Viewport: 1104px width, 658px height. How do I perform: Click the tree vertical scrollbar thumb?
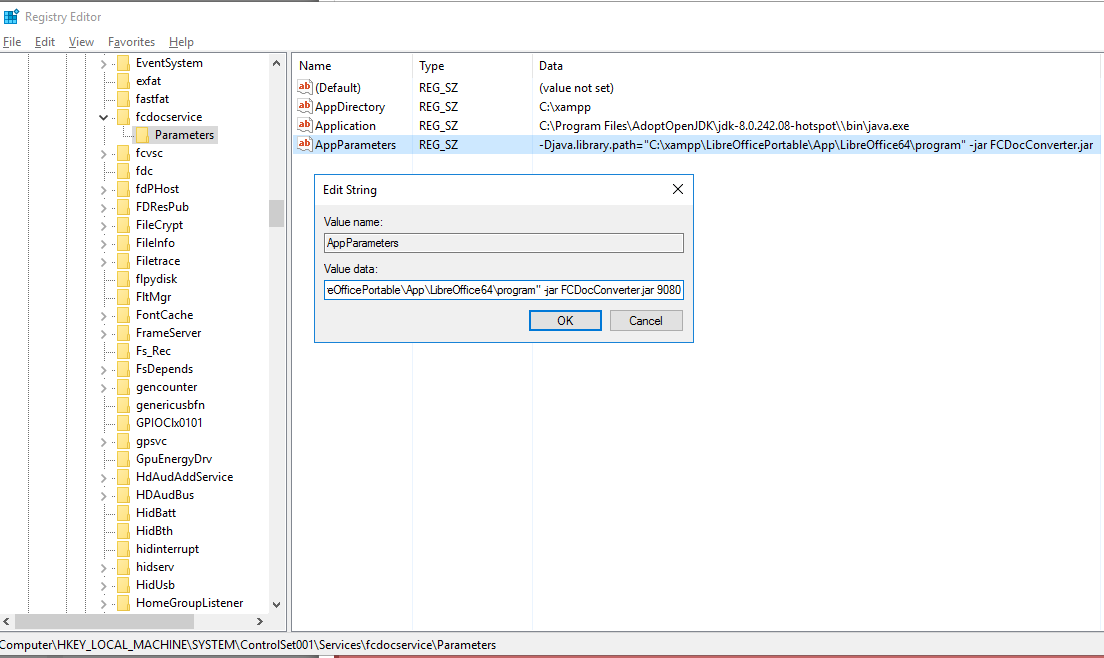pyautogui.click(x=276, y=213)
